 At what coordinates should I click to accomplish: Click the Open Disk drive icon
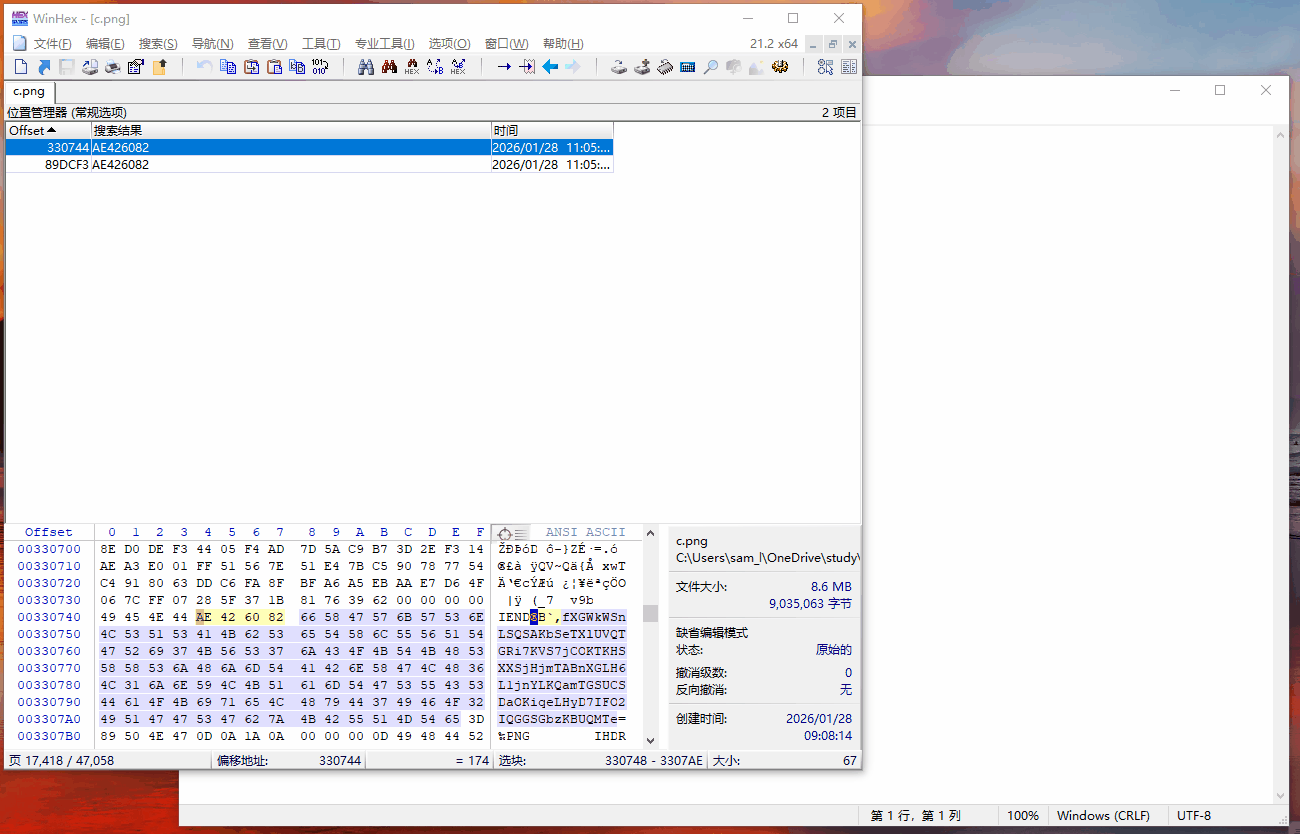pos(619,67)
